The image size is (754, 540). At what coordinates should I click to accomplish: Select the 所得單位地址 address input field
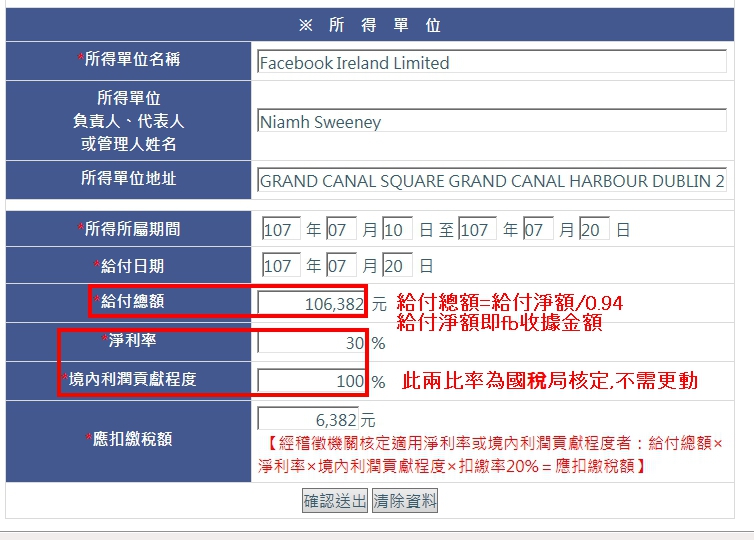(x=491, y=181)
